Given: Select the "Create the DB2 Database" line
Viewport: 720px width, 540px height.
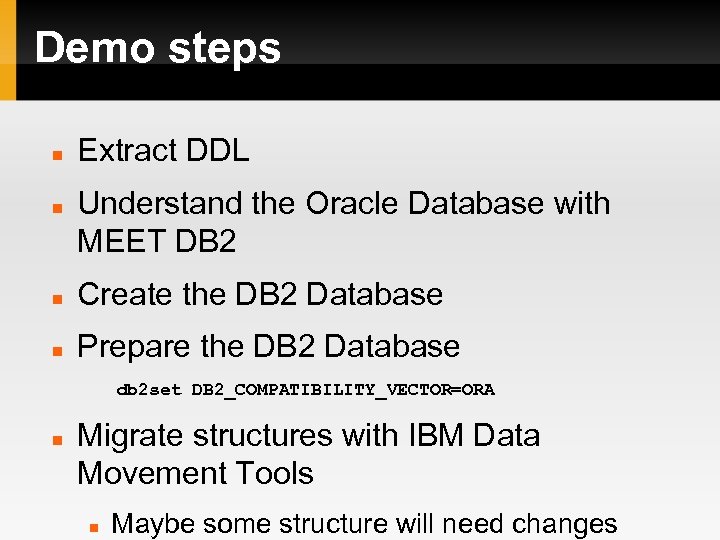Looking at the screenshot, I should (x=260, y=295).
